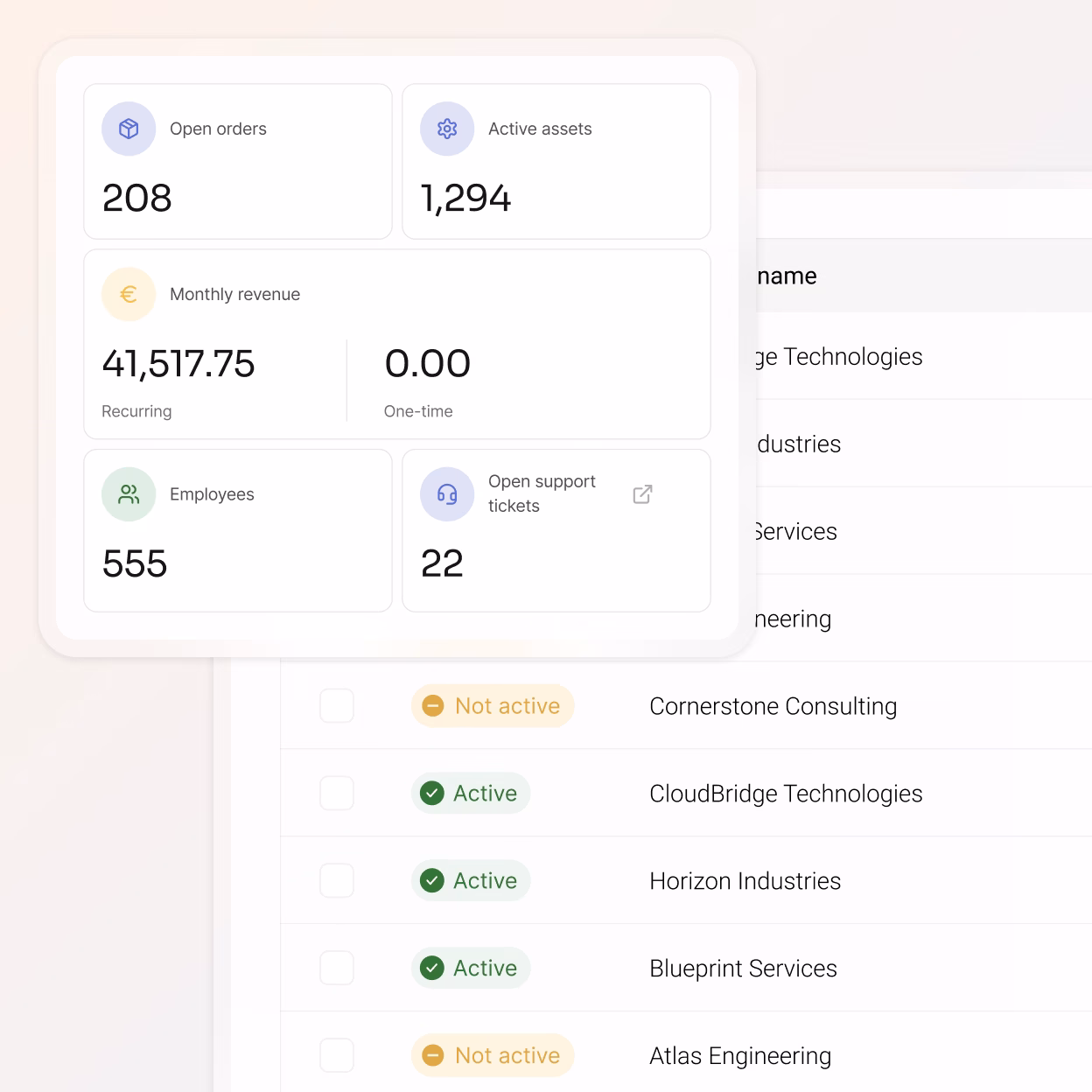Viewport: 1092px width, 1092px height.
Task: Click the recurring revenue value 41,517.75
Action: tap(178, 363)
